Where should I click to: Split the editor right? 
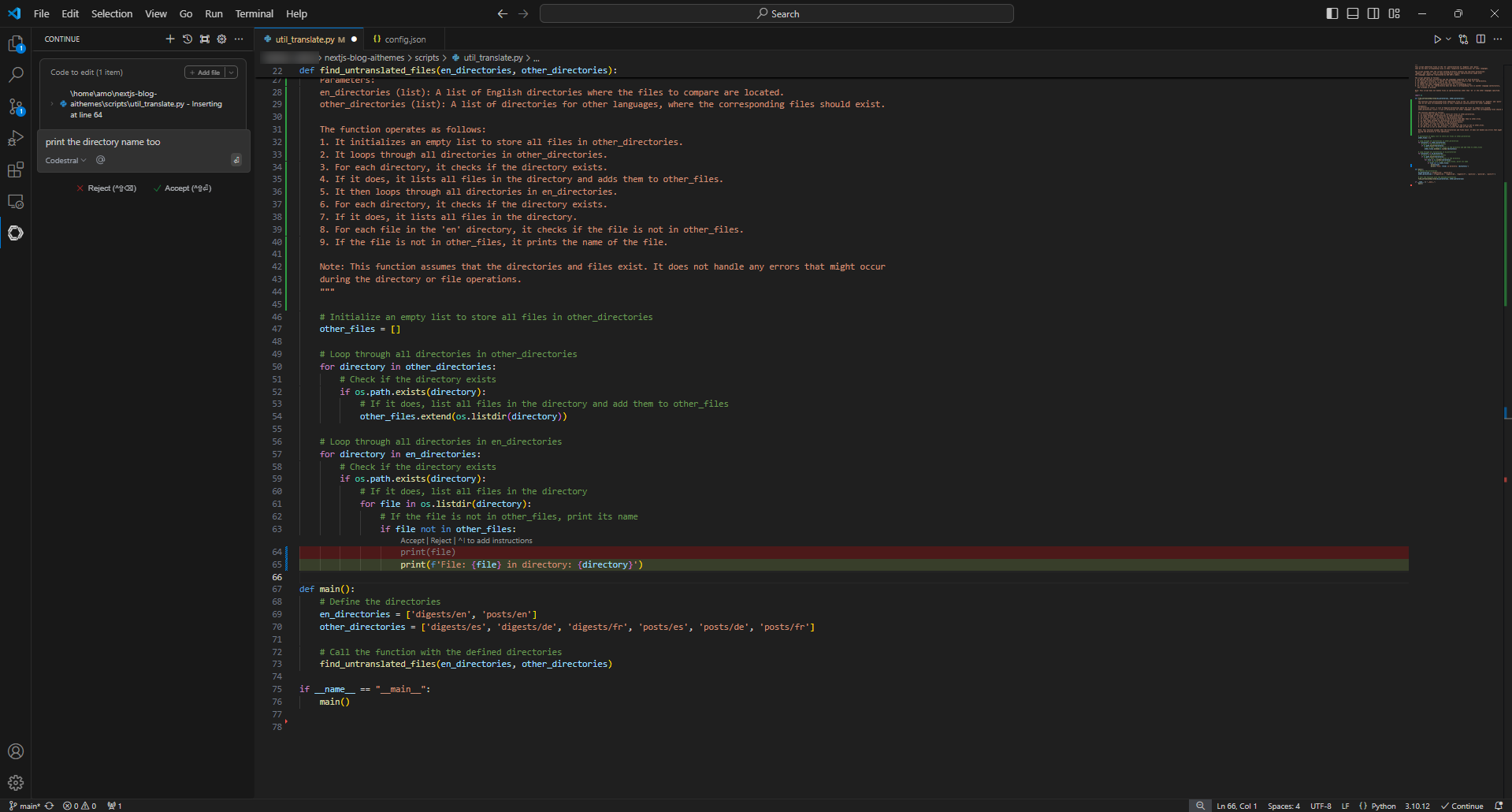1480,39
